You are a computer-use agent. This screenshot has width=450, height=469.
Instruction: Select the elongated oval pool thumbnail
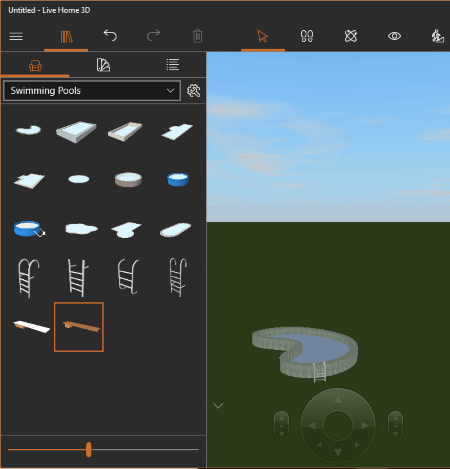click(176, 230)
